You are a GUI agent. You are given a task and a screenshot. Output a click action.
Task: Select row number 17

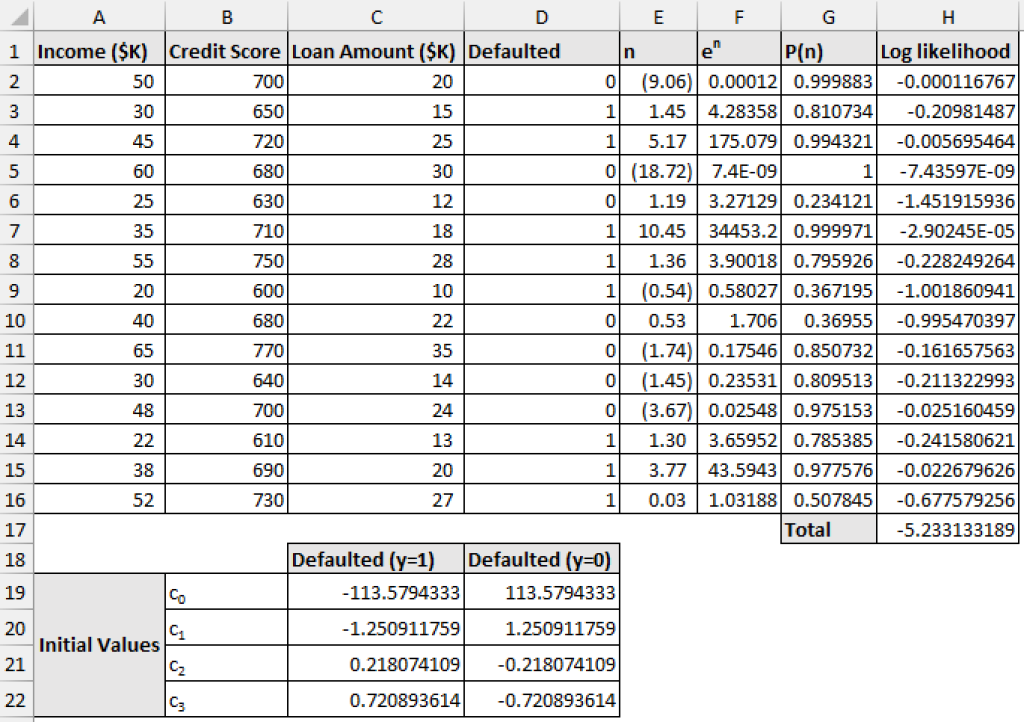point(16,530)
